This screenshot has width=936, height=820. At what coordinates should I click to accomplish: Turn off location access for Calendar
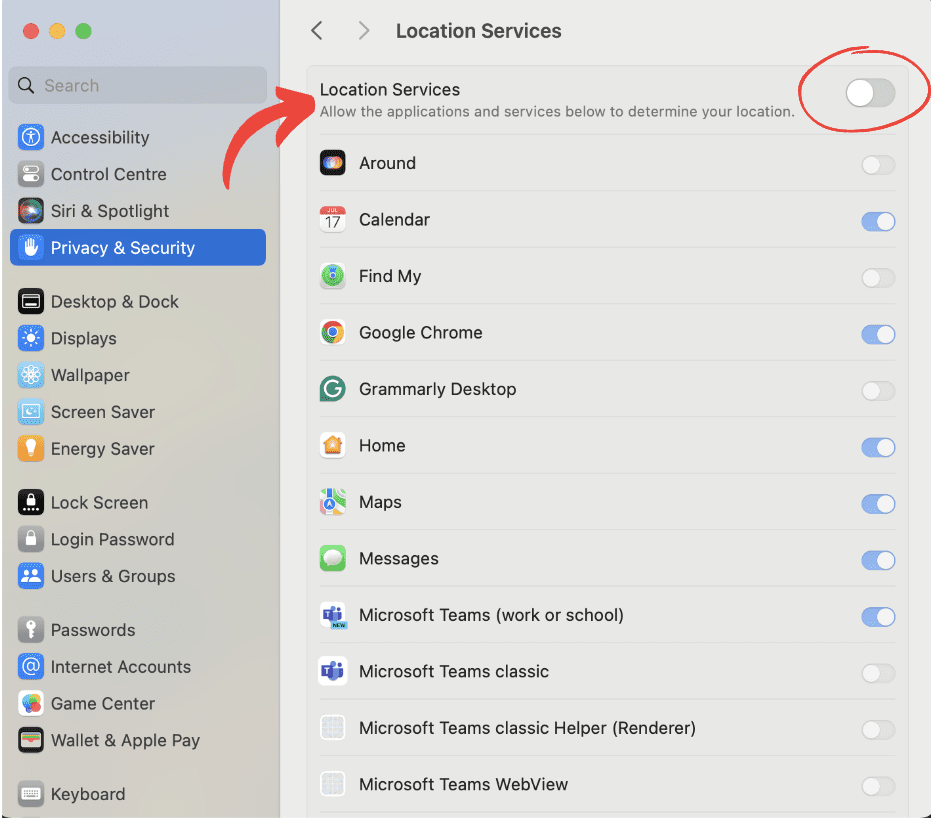(878, 221)
